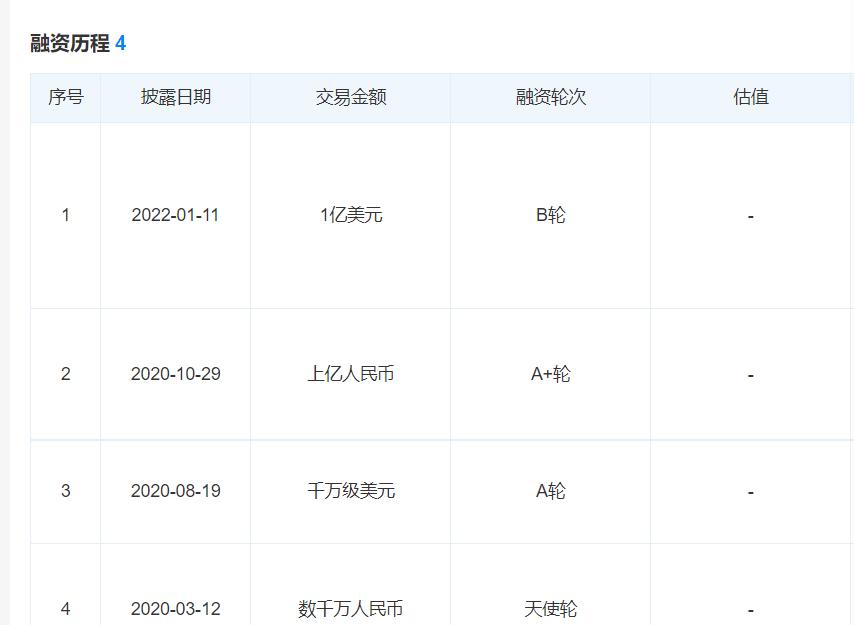Click date cell 2020-08-19

[x=175, y=491]
